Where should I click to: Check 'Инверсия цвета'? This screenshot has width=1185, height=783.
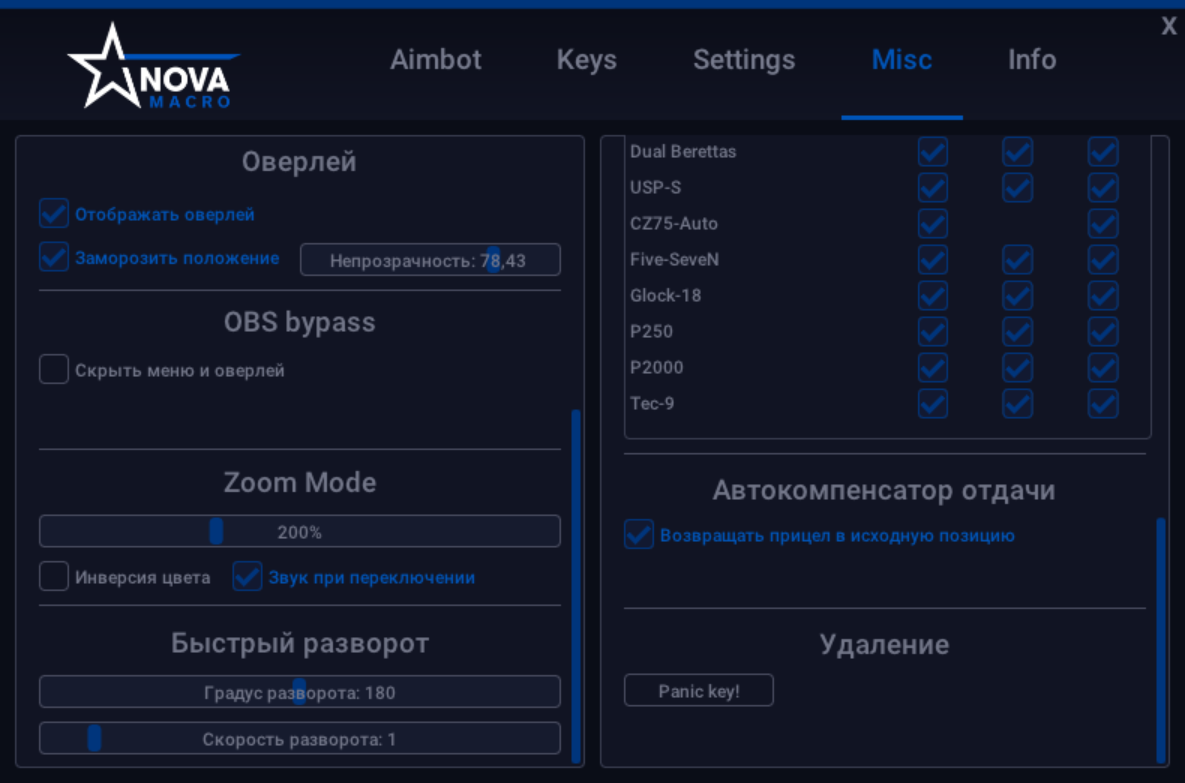(x=53, y=576)
